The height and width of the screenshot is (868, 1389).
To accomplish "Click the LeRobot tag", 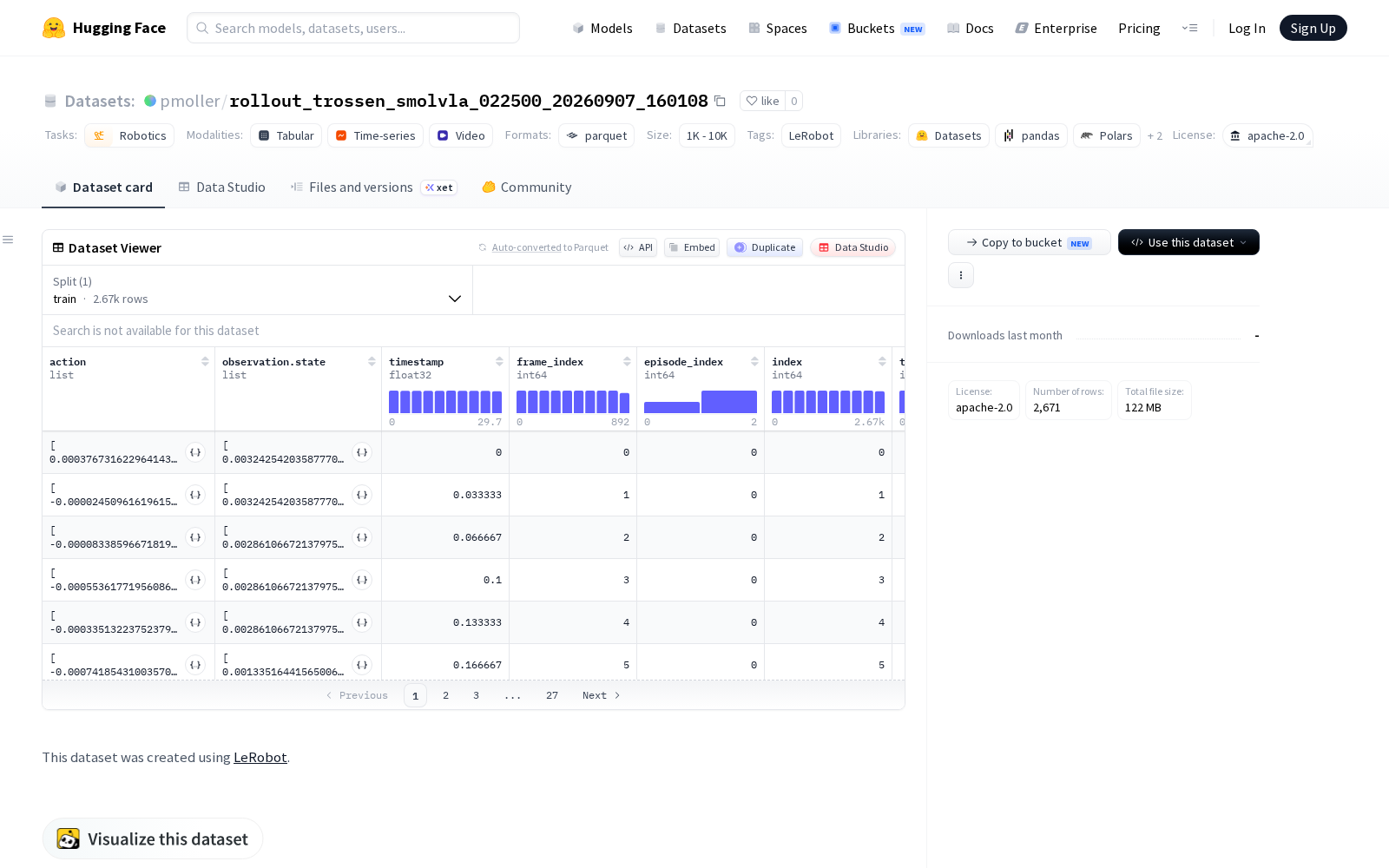I will [811, 135].
